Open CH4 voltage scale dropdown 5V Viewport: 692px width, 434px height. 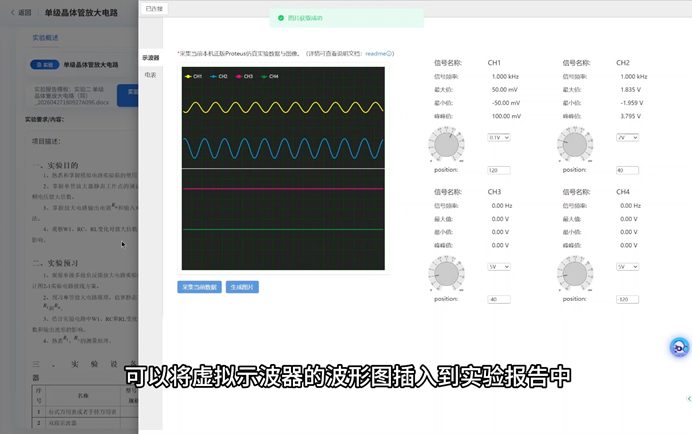627,267
